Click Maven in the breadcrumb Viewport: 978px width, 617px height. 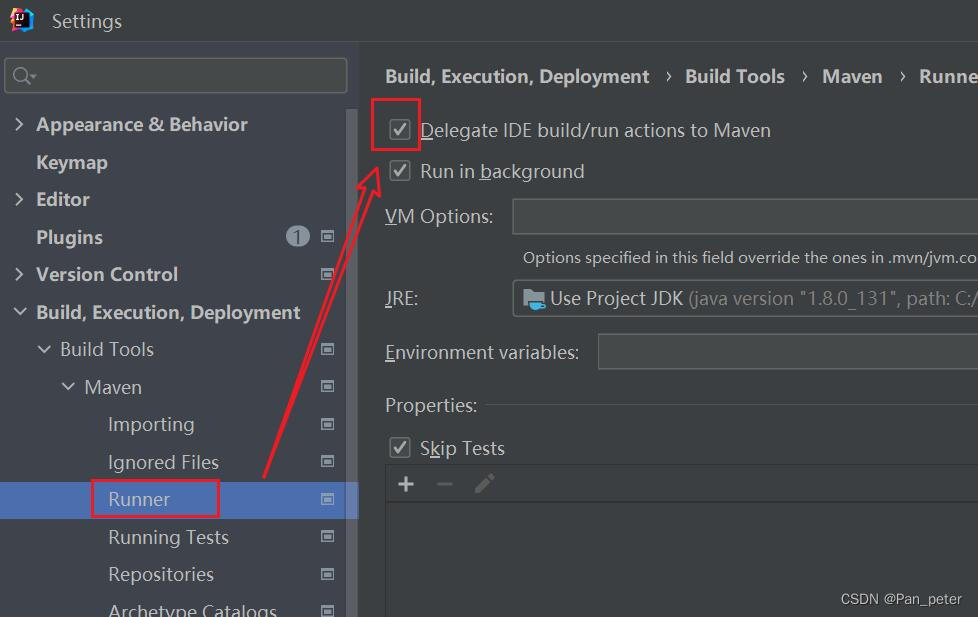point(852,76)
